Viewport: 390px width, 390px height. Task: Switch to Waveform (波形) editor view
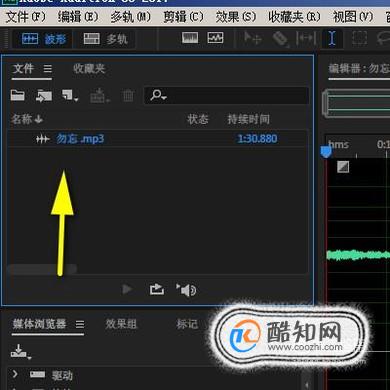coord(43,39)
